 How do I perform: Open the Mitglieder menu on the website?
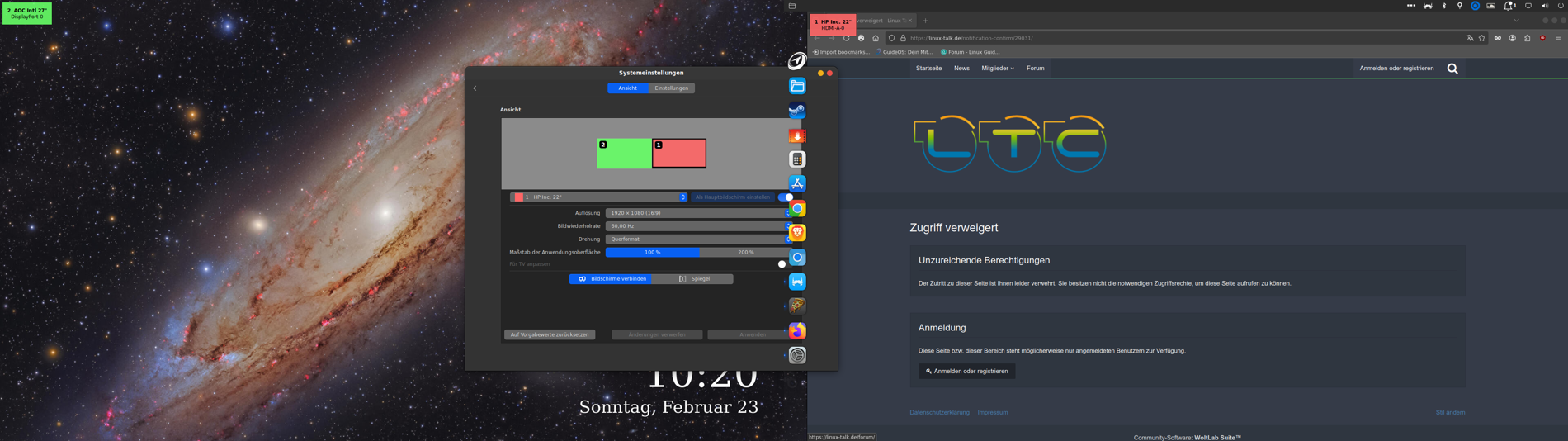[997, 69]
